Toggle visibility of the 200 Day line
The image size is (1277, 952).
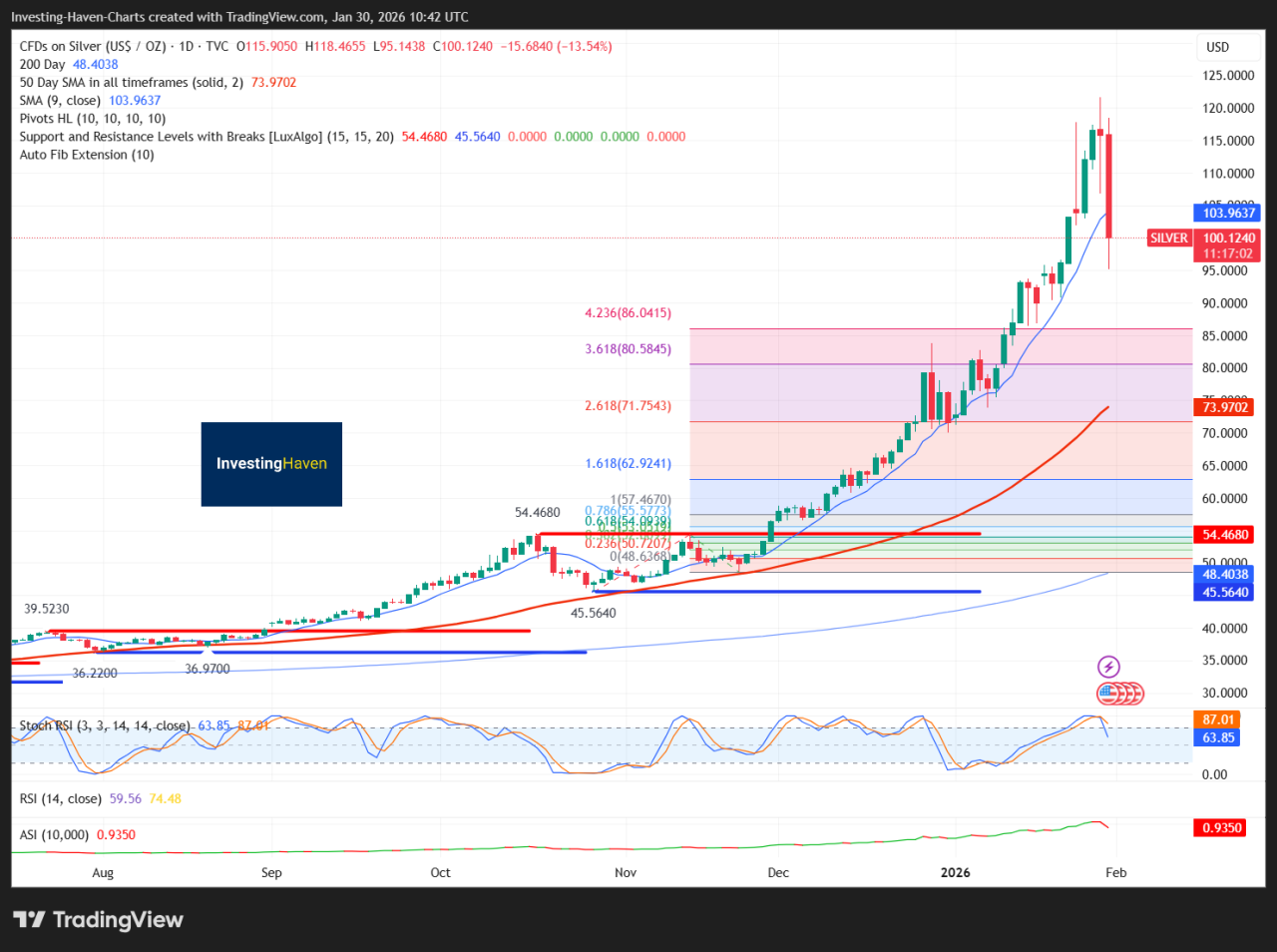(45, 63)
